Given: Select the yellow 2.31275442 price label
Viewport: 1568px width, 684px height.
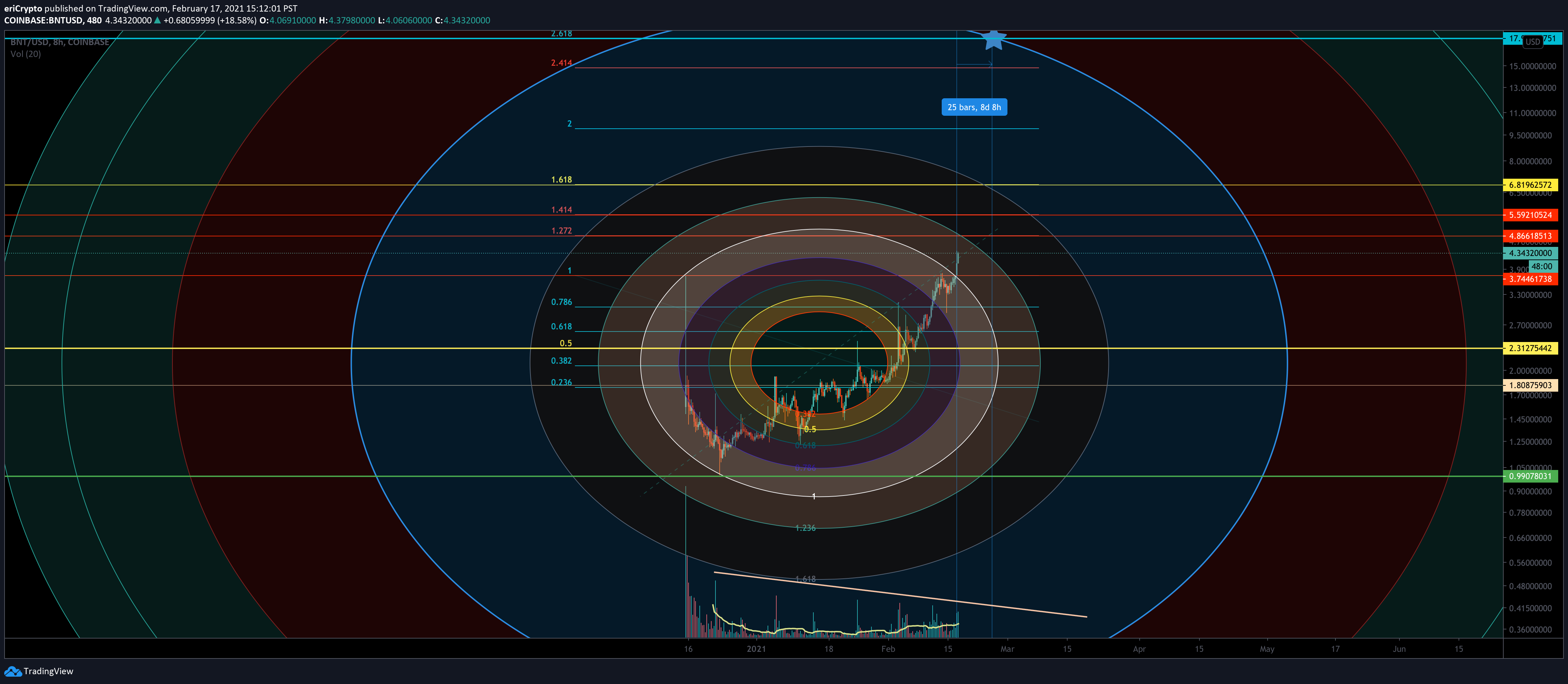Looking at the screenshot, I should pos(1530,349).
